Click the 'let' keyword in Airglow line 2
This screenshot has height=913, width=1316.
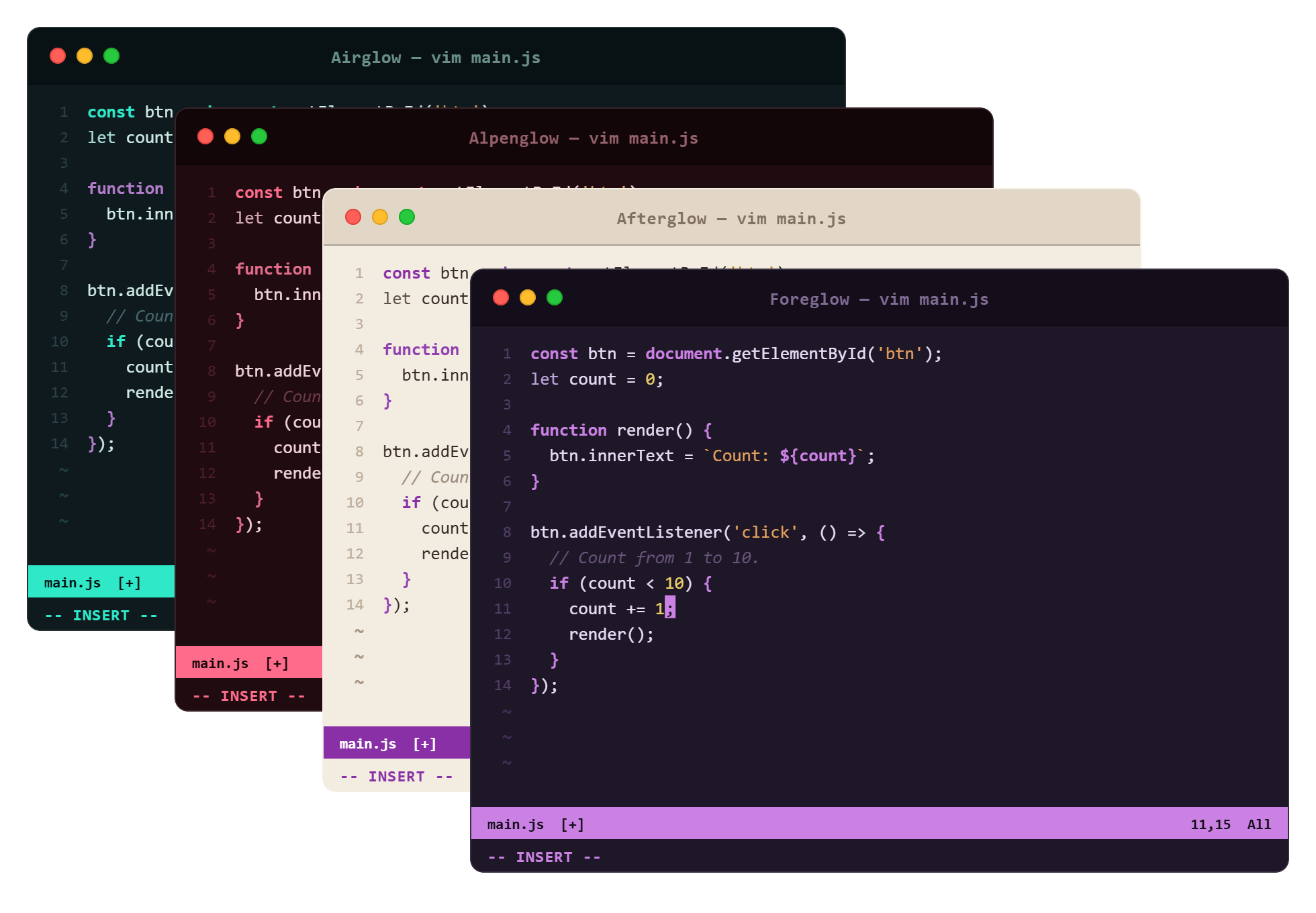coord(101,138)
